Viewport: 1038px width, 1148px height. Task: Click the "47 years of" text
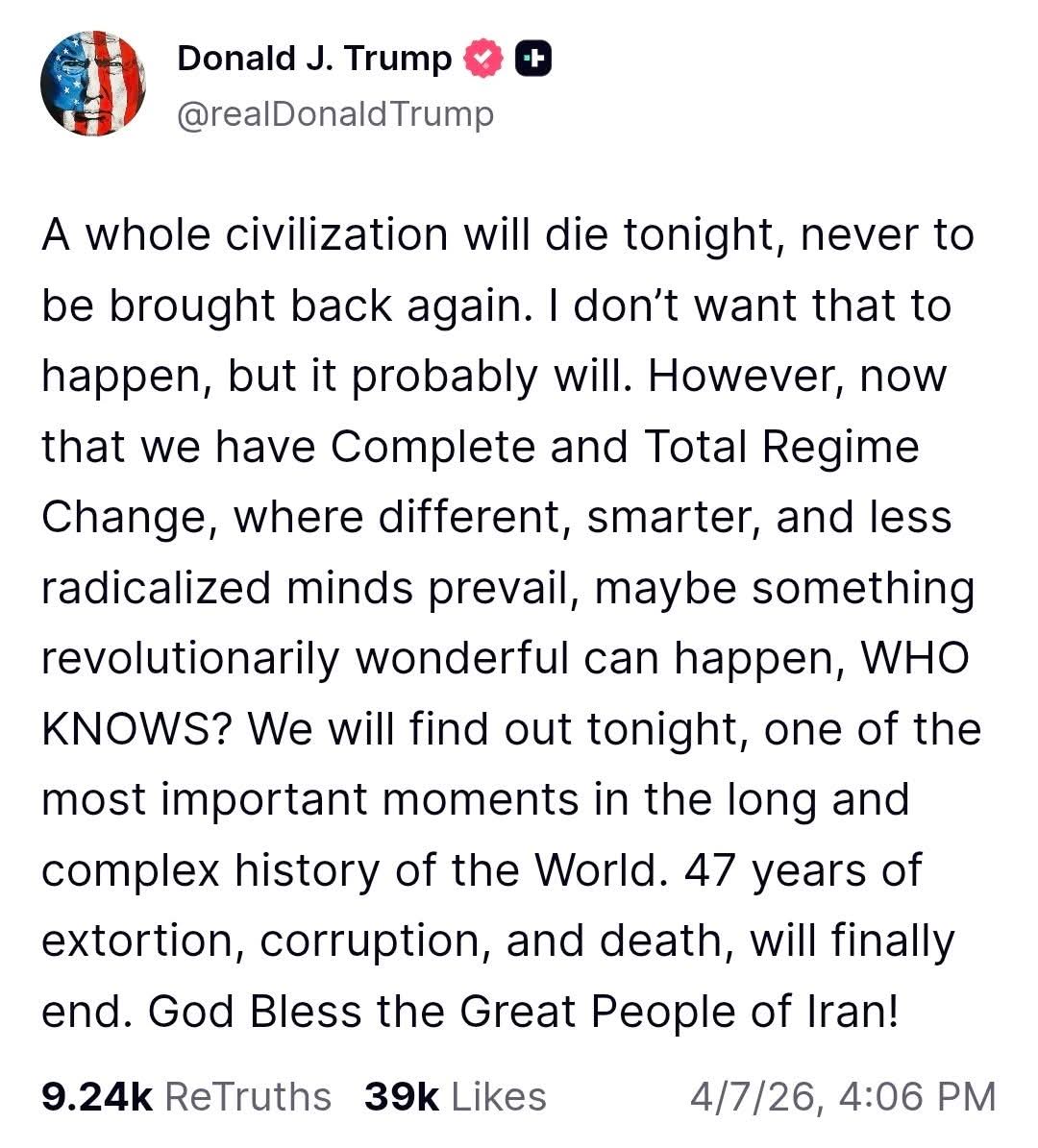click(803, 870)
